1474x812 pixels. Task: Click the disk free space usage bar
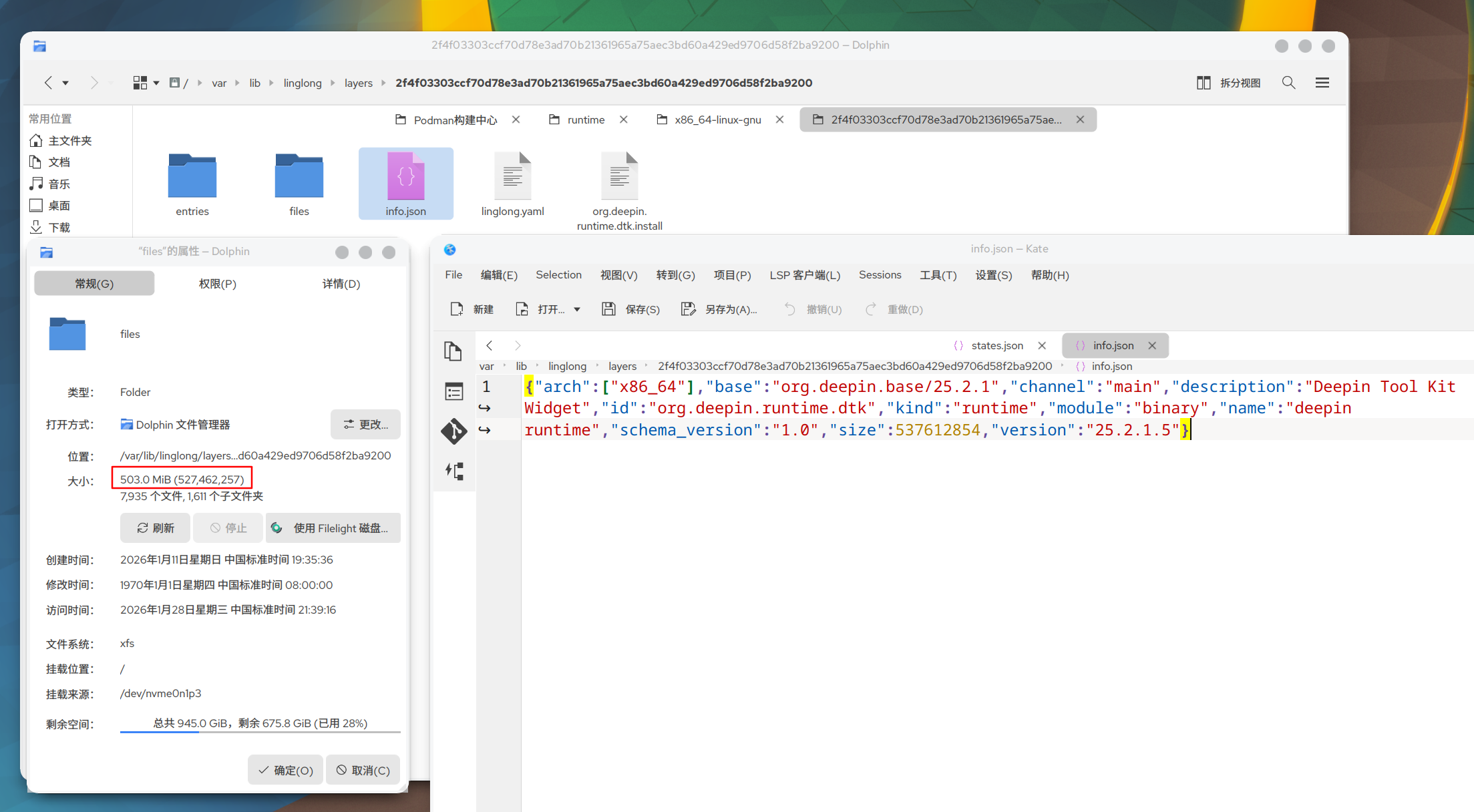(x=260, y=731)
